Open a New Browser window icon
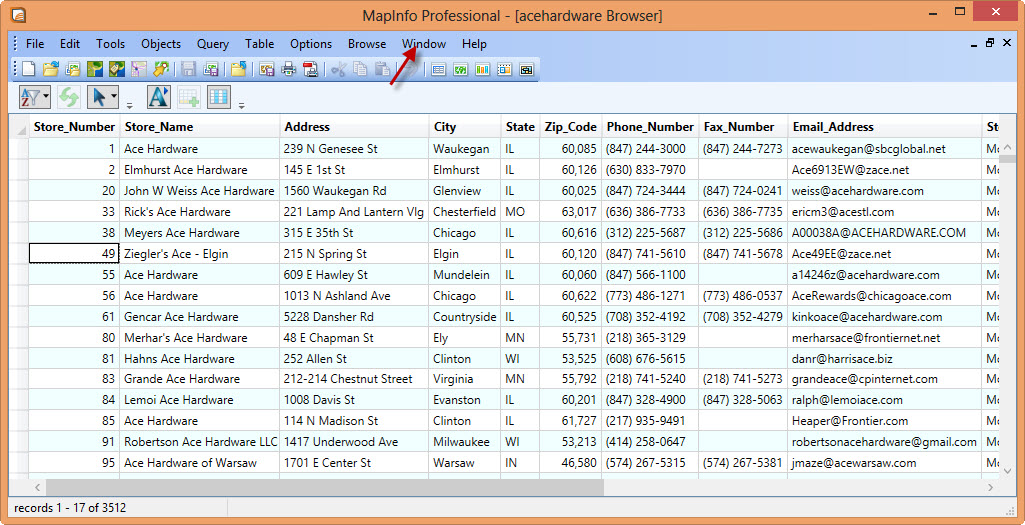 tap(439, 69)
